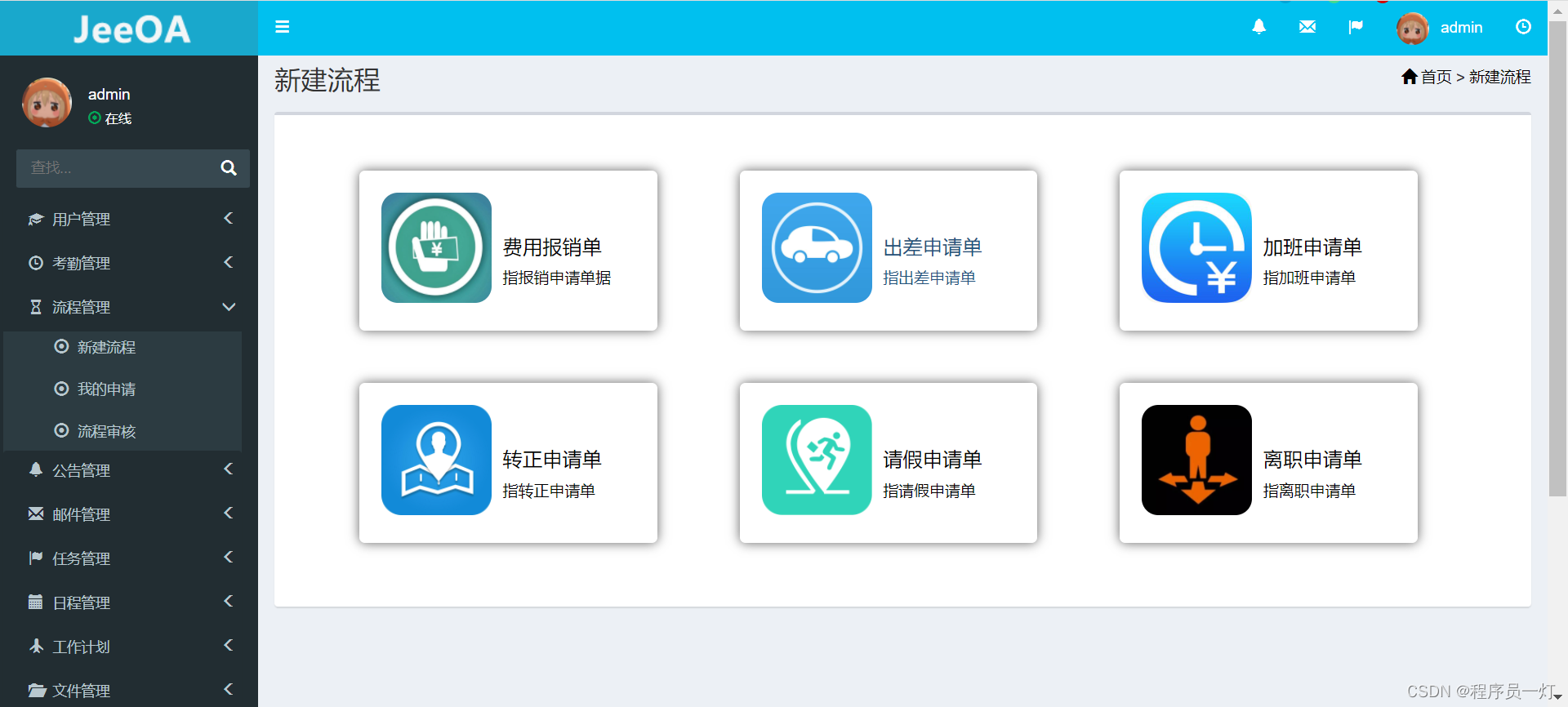This screenshot has width=1568, height=707.
Task: Open the 请假申请单 title link
Action: 933,460
